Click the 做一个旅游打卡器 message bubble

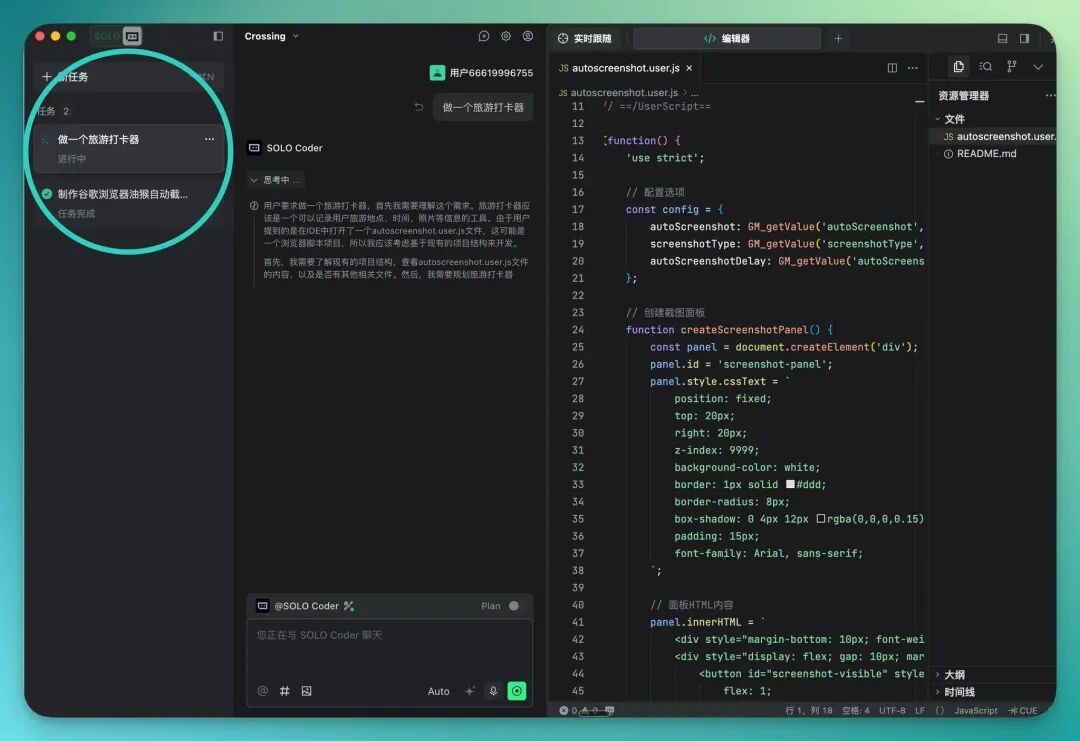pos(483,107)
